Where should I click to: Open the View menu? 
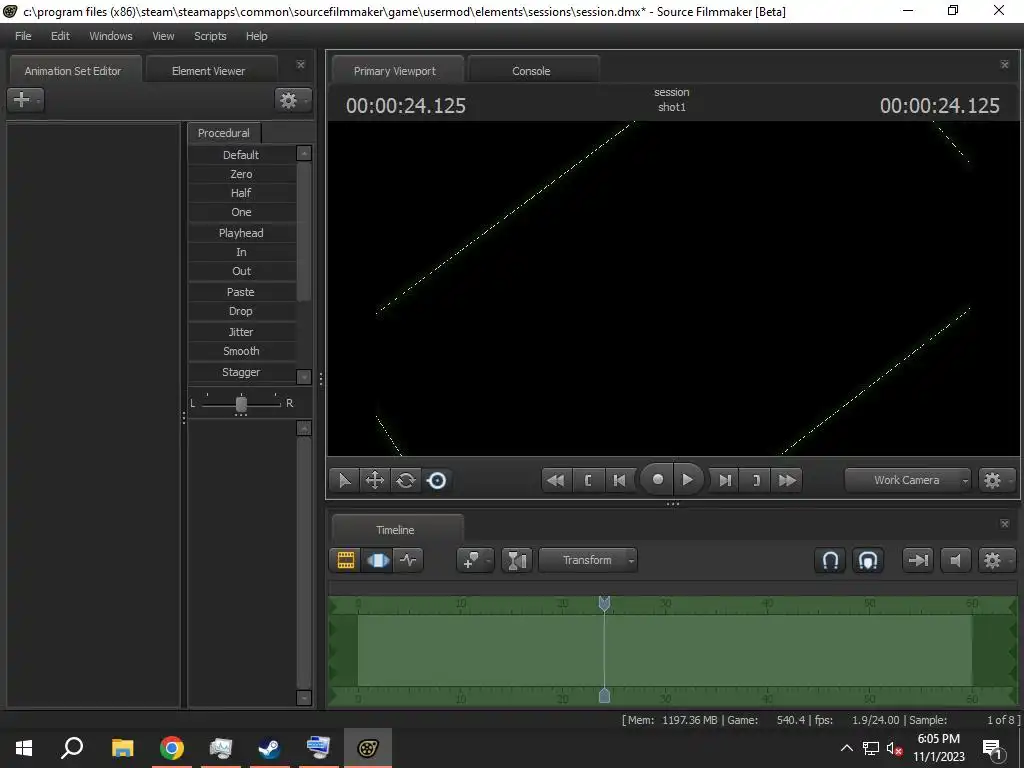point(163,36)
